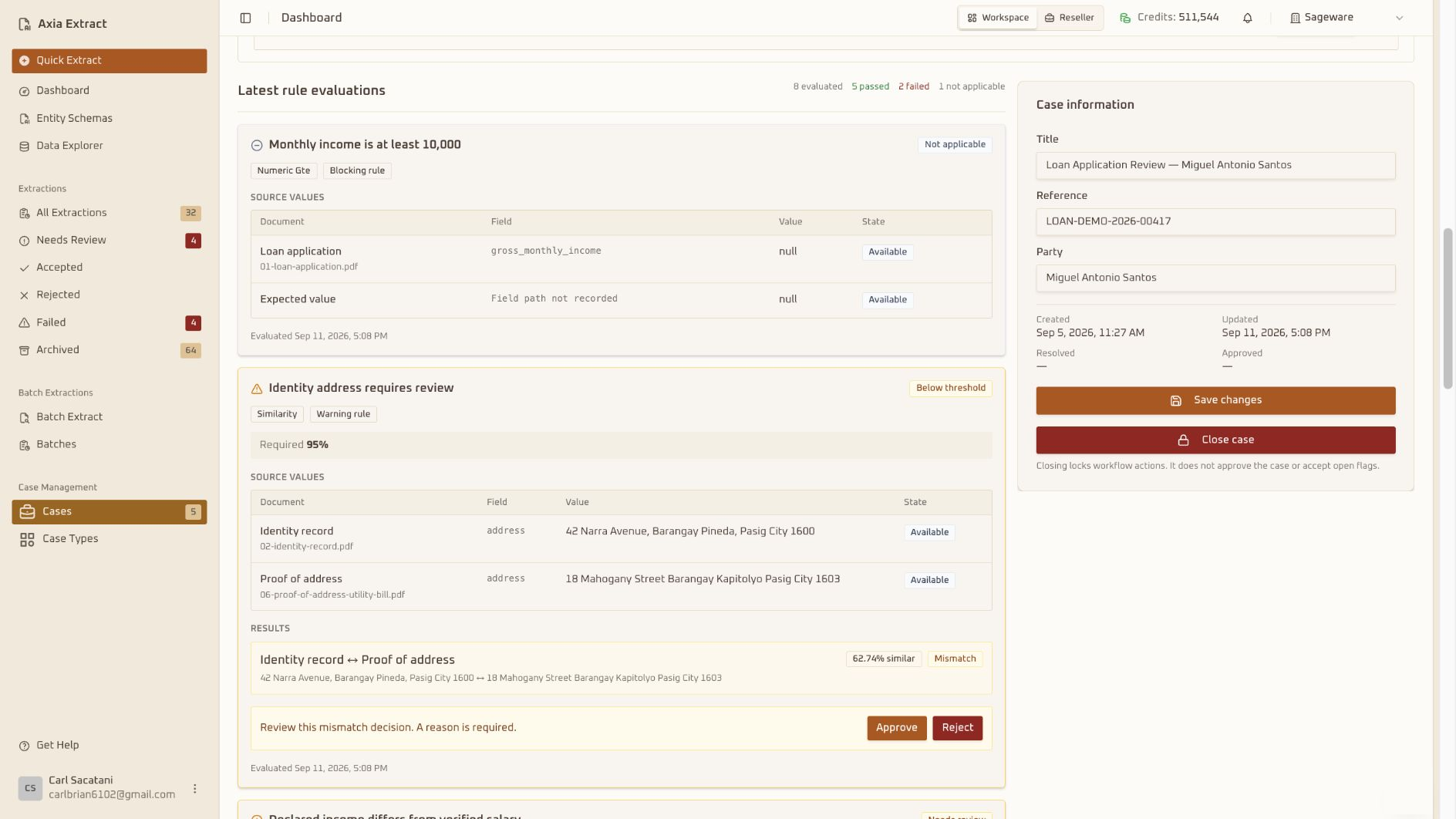Open Archived extractions

[110, 350]
